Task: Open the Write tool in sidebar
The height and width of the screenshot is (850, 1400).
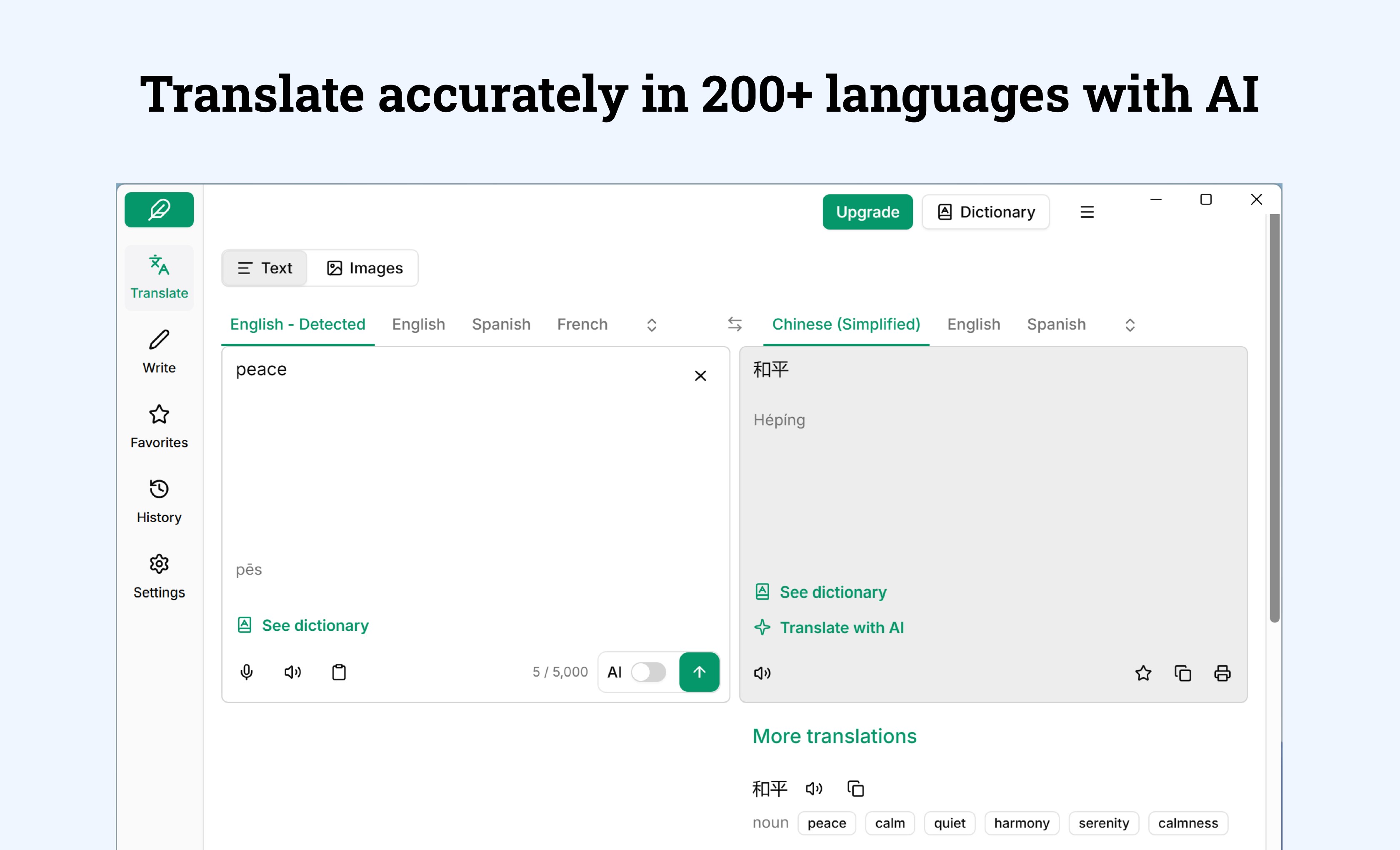Action: point(158,352)
